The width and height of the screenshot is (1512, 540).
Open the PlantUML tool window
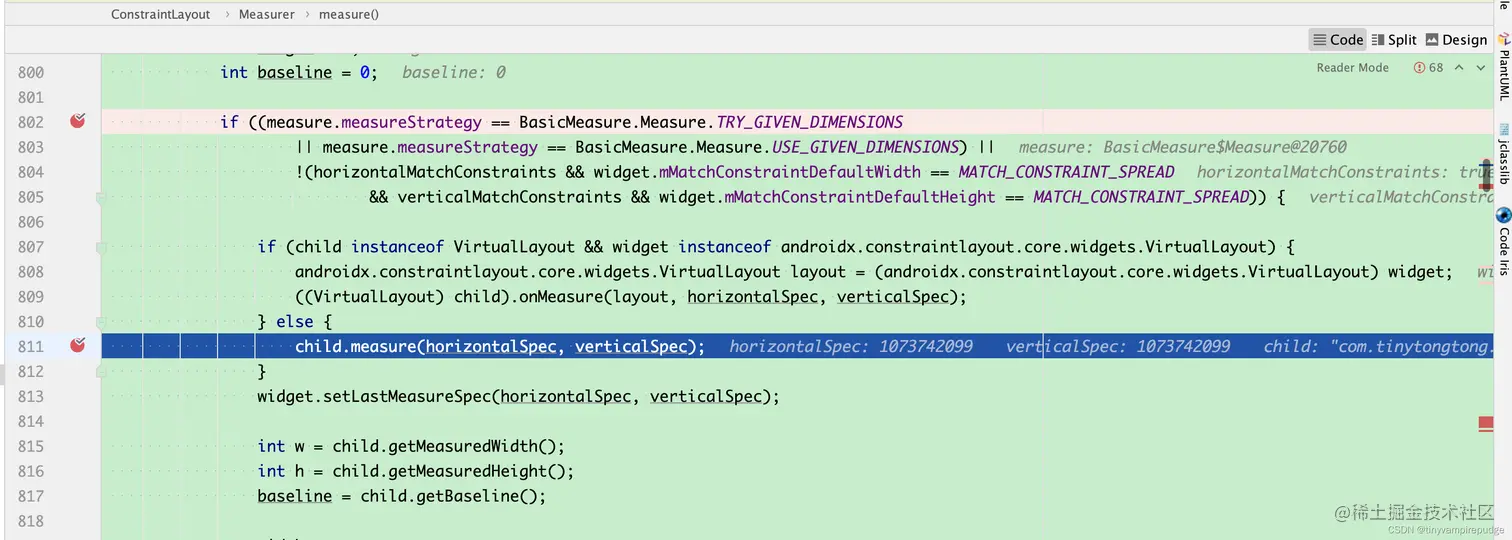coord(1503,68)
